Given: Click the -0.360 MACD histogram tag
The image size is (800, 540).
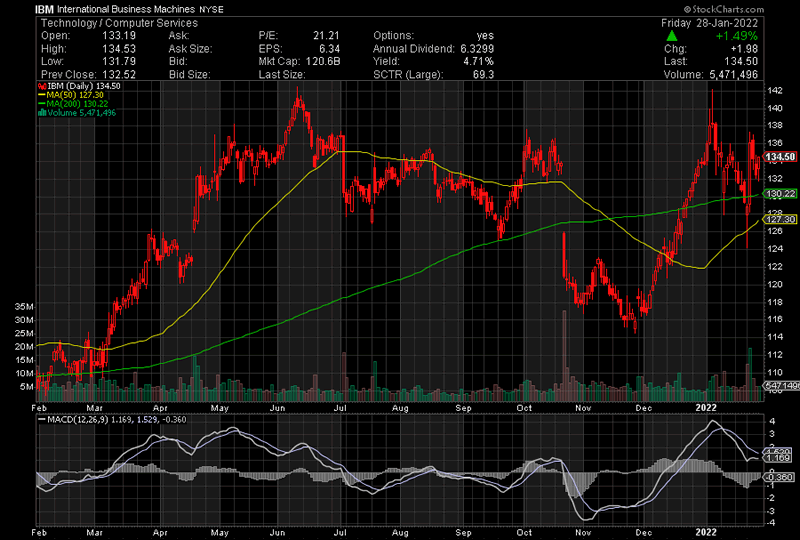Looking at the screenshot, I should 779,477.
